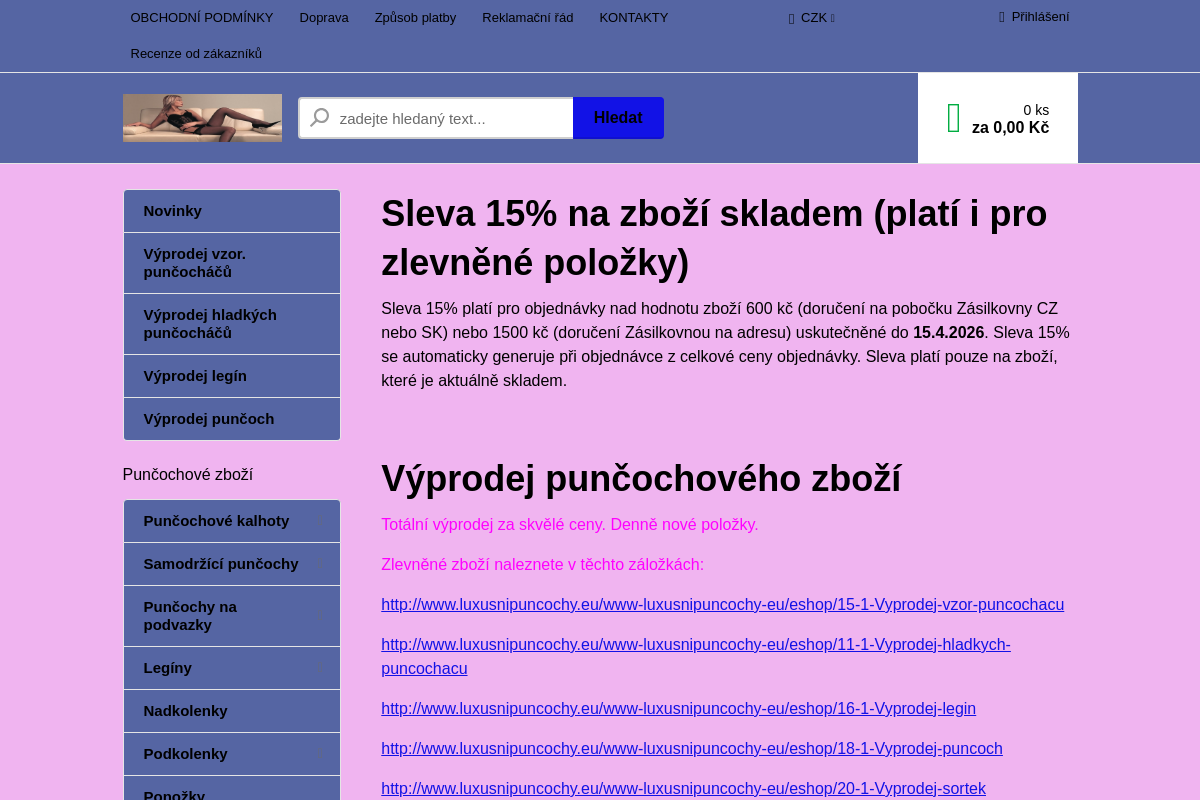Open the 16-1-Vyprodej-legin link
Screen dimensions: 1200x800
[678, 709]
